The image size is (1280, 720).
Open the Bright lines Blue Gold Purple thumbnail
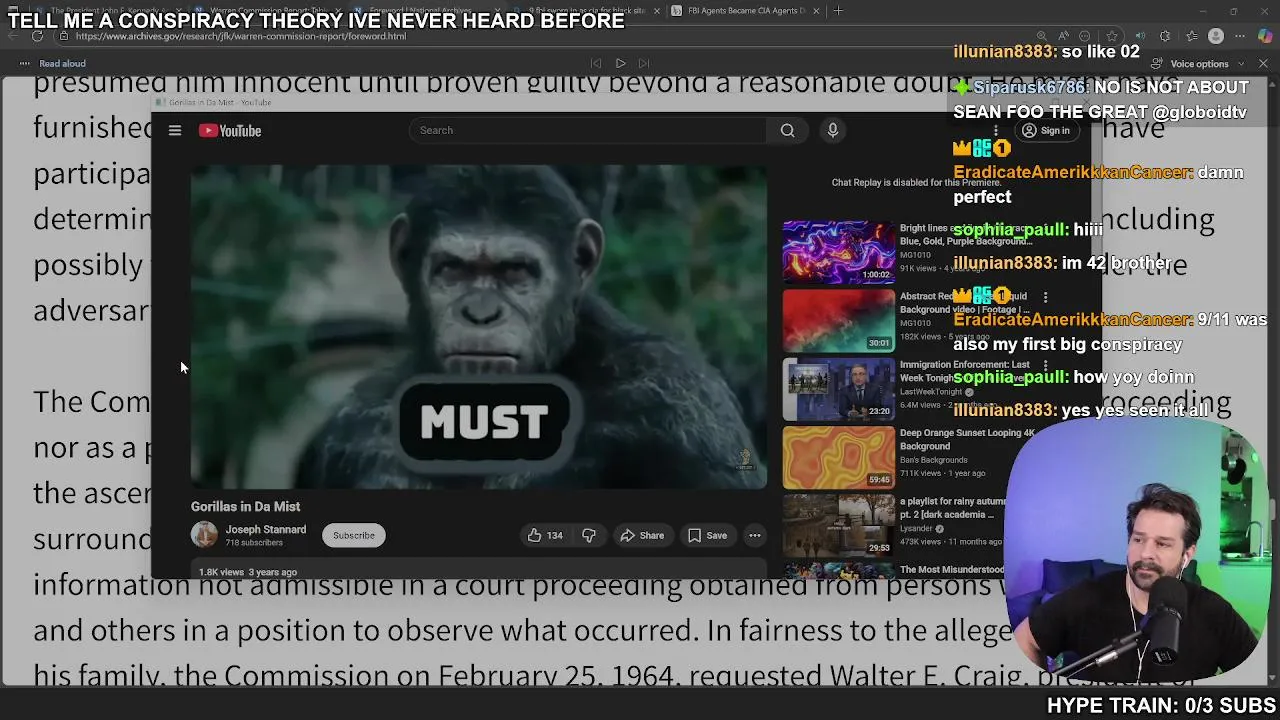pos(838,252)
